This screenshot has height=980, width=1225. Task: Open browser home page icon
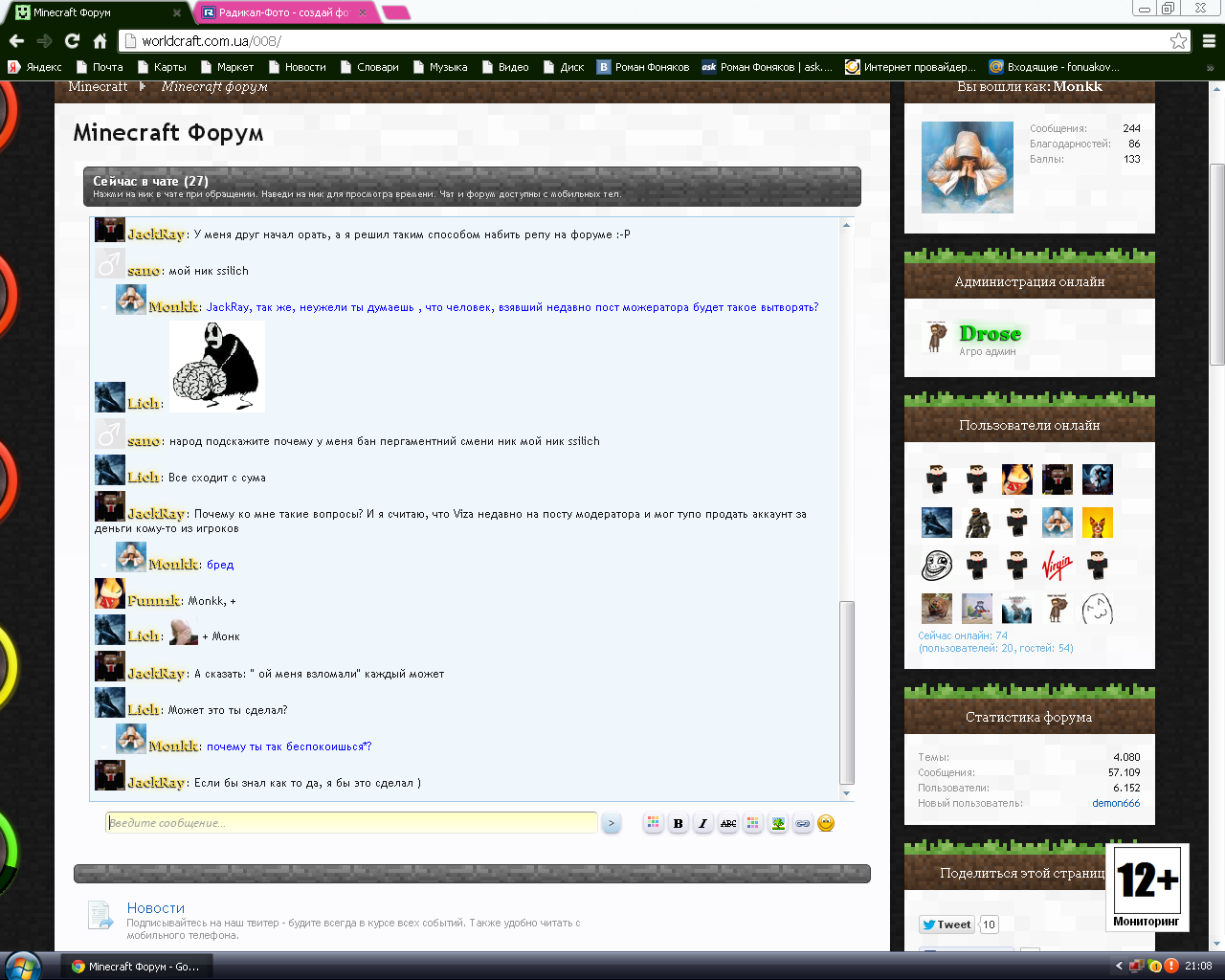[100, 41]
